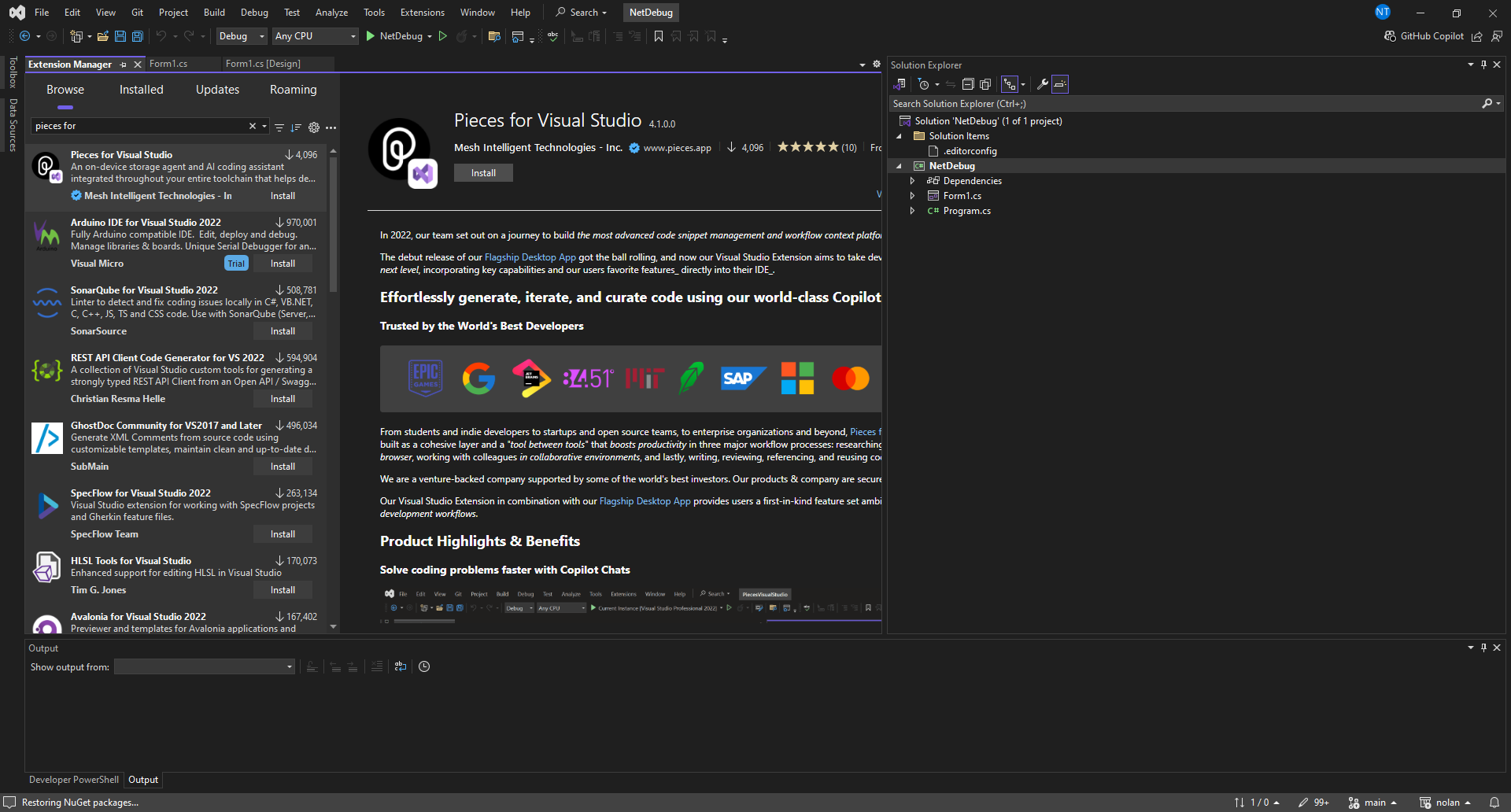The image size is (1511, 812).
Task: Click the Open File folder icon
Action: [102, 36]
